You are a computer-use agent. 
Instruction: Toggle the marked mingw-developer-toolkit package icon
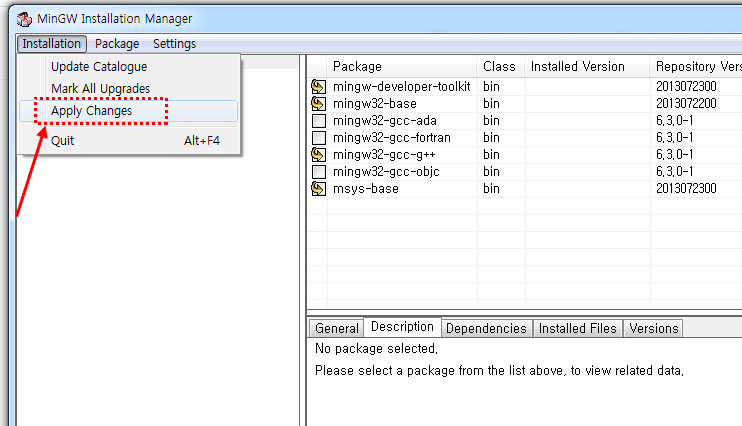[318, 87]
